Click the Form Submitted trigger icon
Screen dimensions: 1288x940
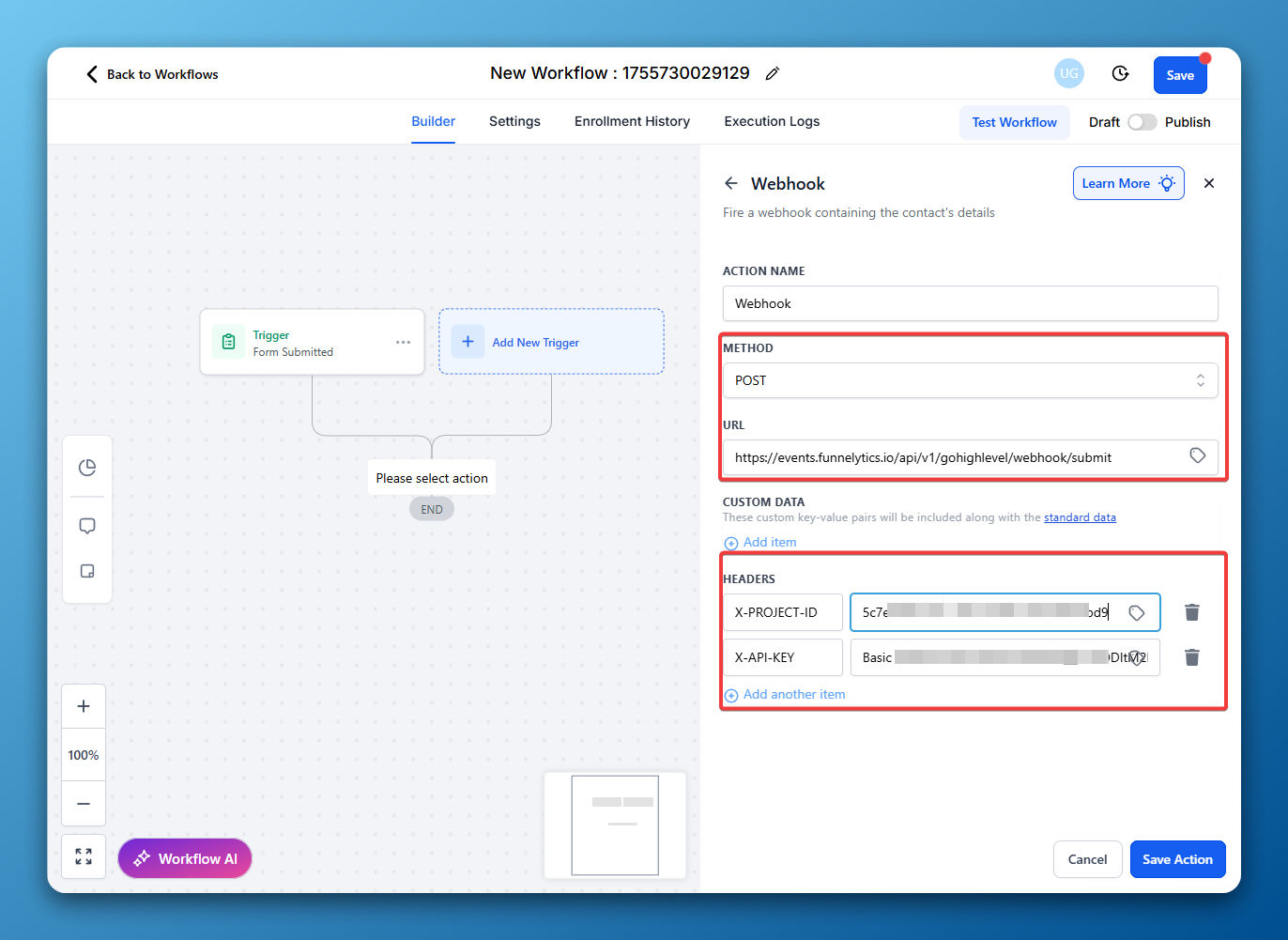(x=229, y=342)
